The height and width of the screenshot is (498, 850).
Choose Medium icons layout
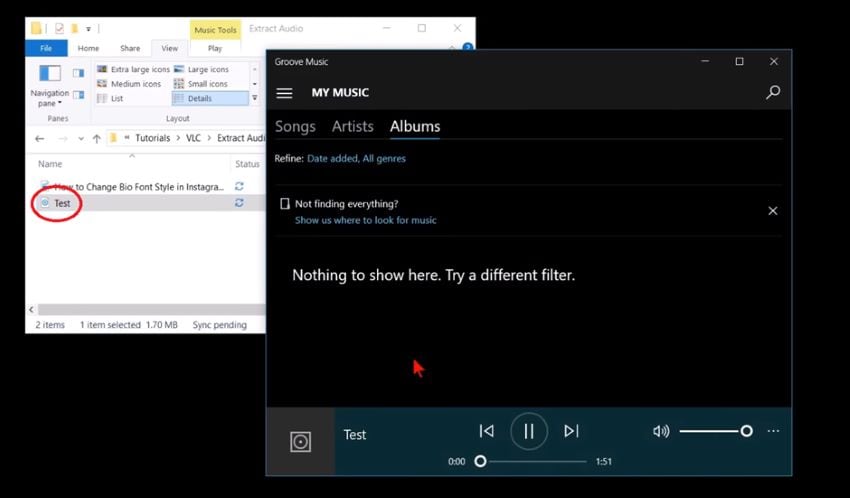pos(129,84)
